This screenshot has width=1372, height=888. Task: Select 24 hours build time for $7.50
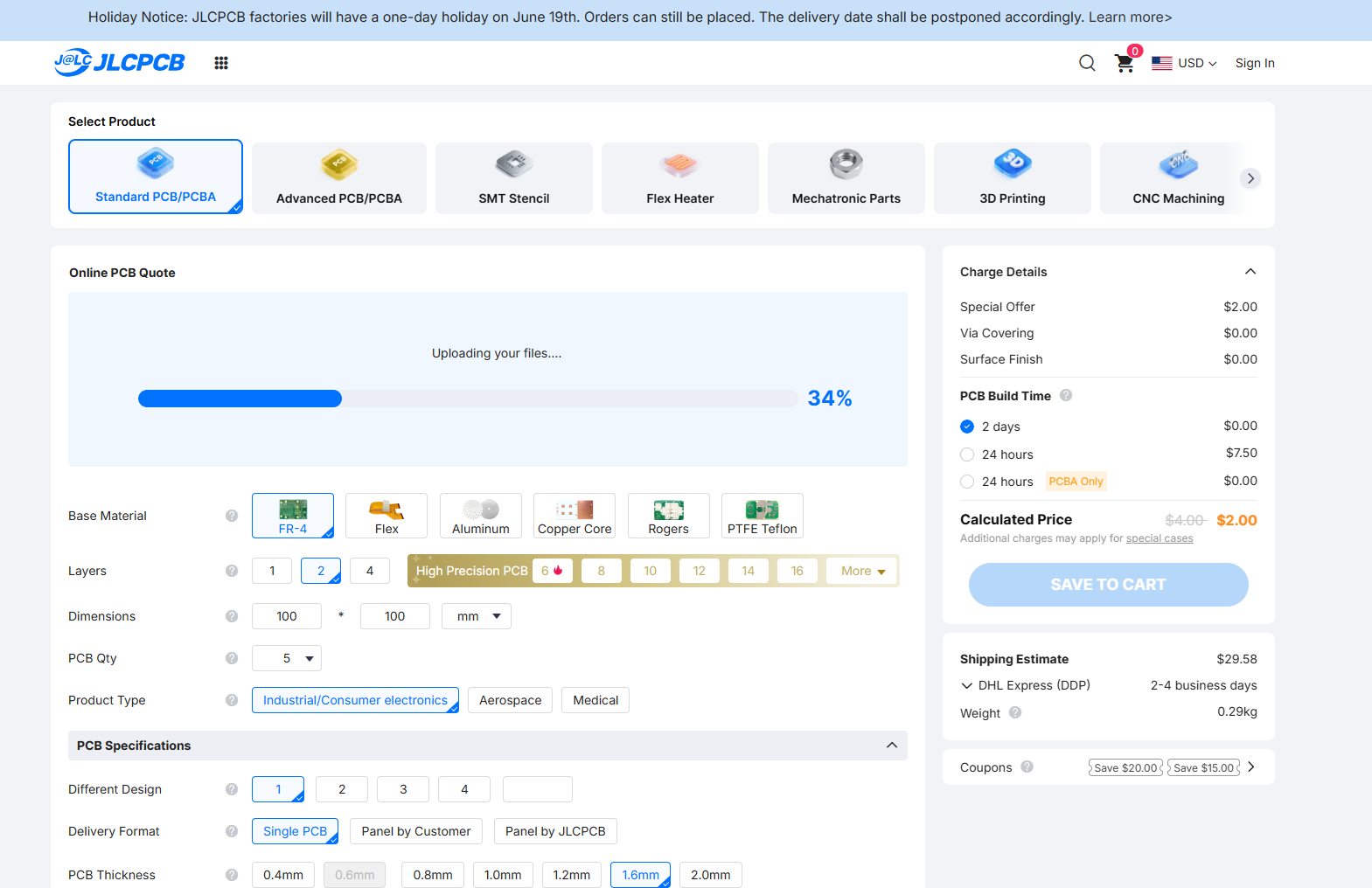click(967, 454)
